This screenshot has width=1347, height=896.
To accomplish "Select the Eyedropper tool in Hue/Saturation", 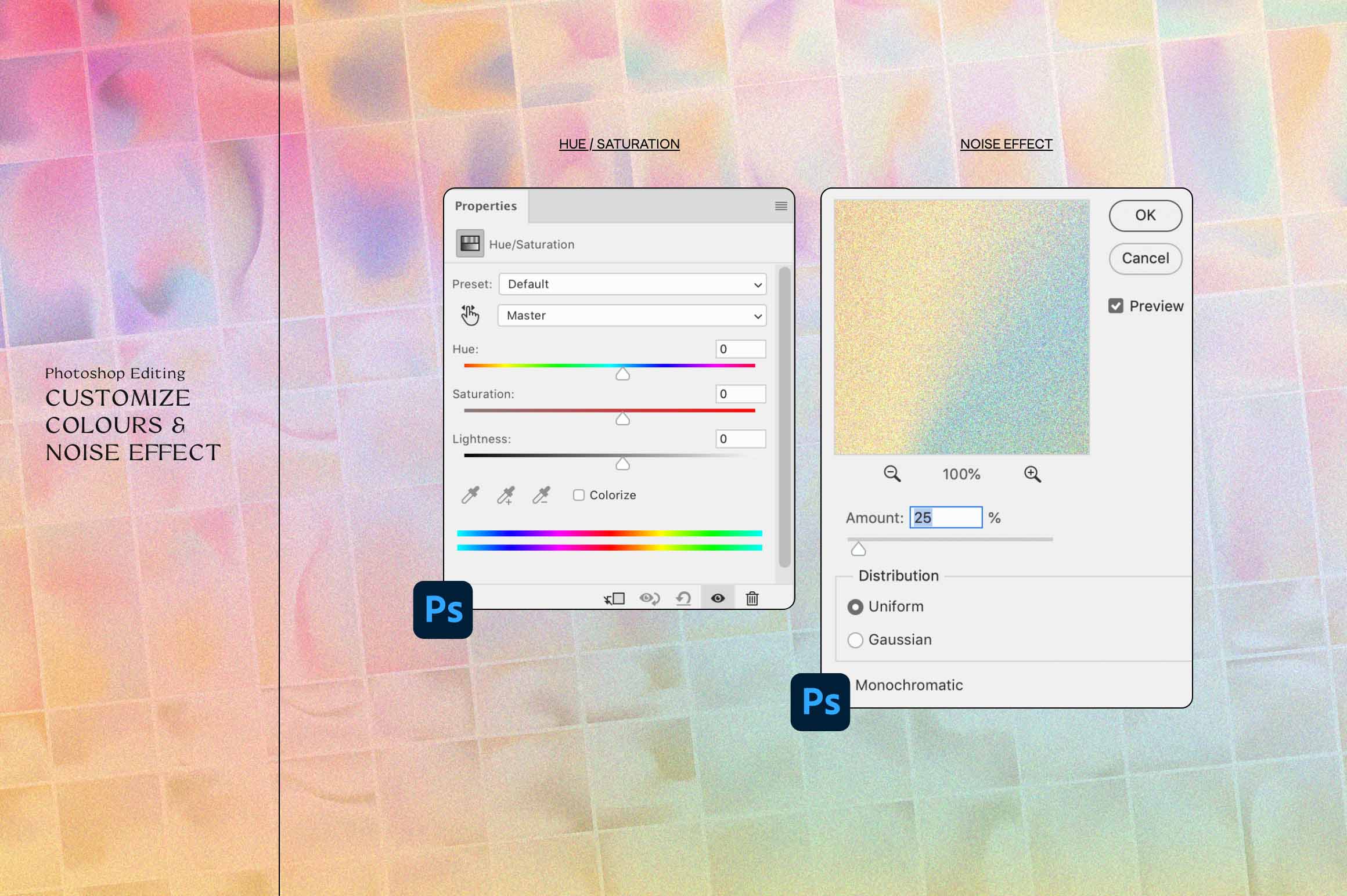I will click(470, 494).
